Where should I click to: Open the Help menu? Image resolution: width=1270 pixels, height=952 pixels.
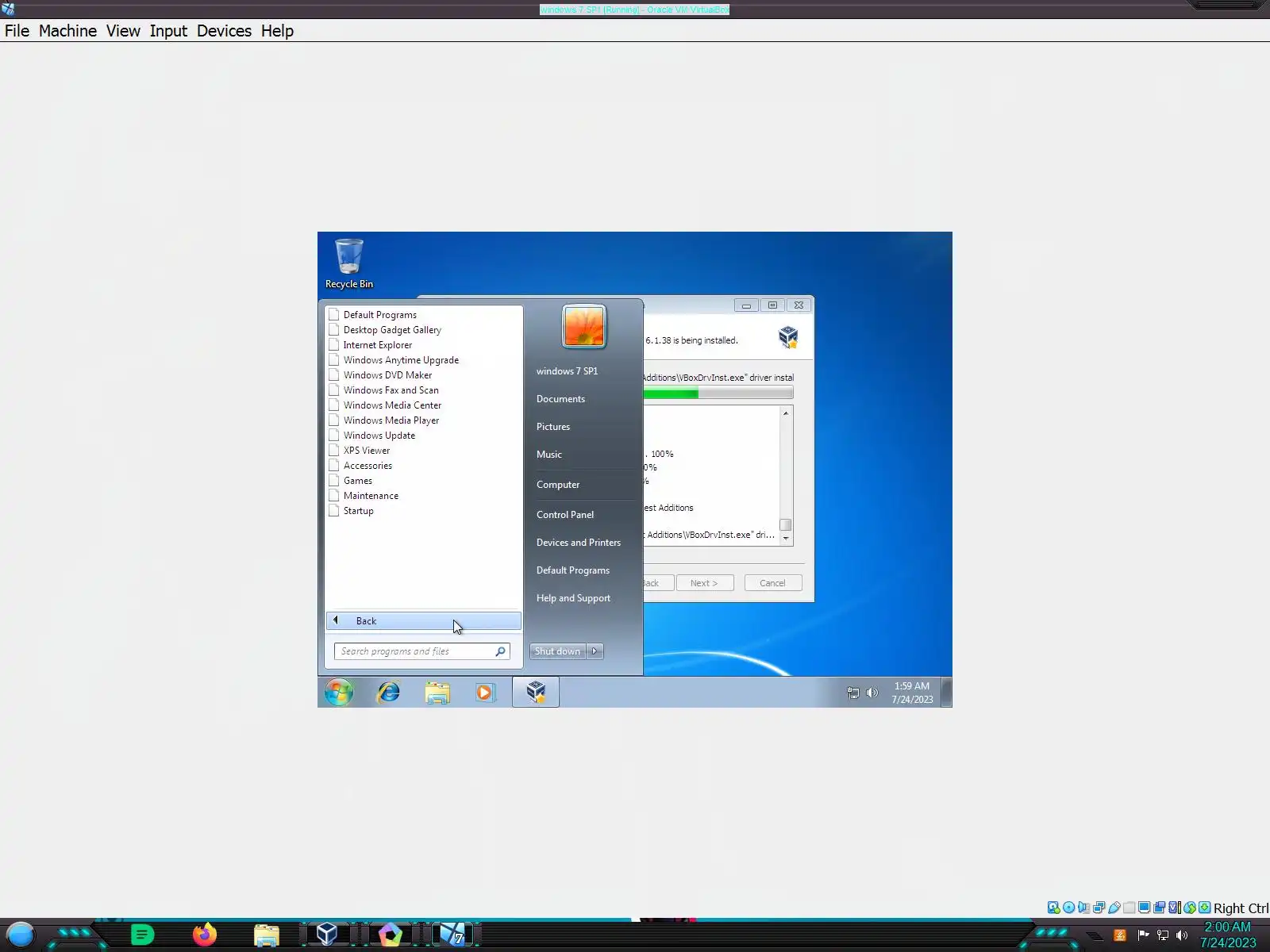click(x=277, y=31)
